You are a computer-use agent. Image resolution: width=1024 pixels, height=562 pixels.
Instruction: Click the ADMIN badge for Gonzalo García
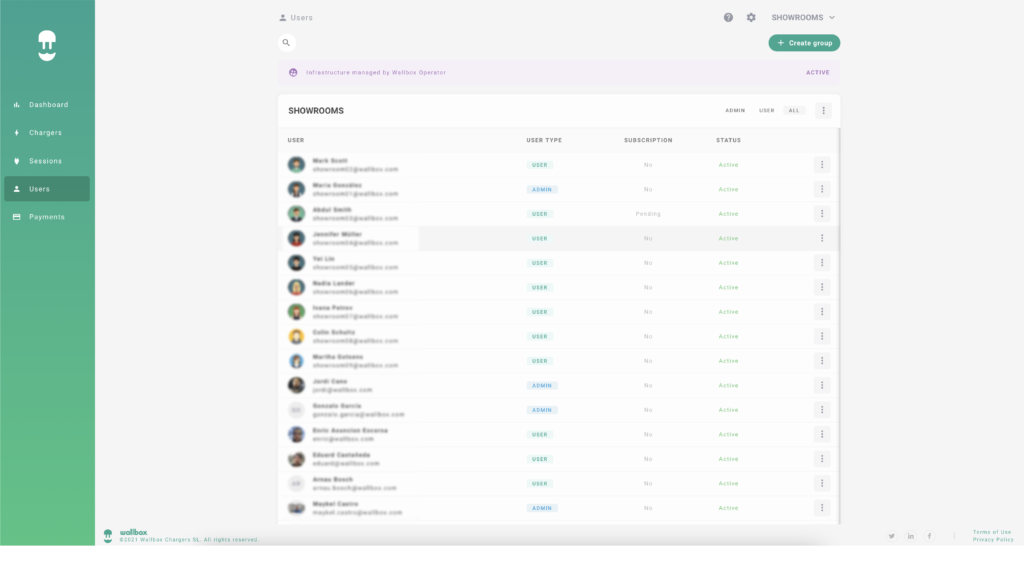542,410
